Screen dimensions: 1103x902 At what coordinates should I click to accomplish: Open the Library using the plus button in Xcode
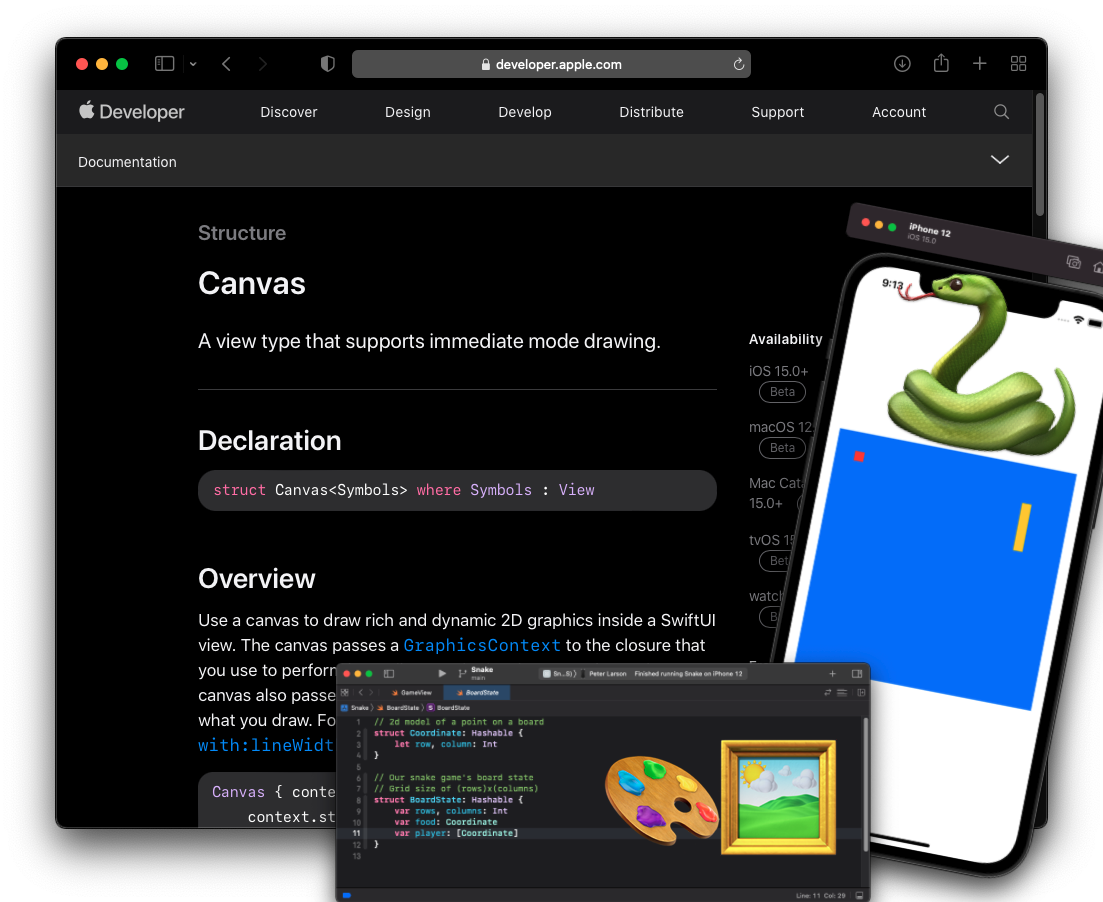831,674
